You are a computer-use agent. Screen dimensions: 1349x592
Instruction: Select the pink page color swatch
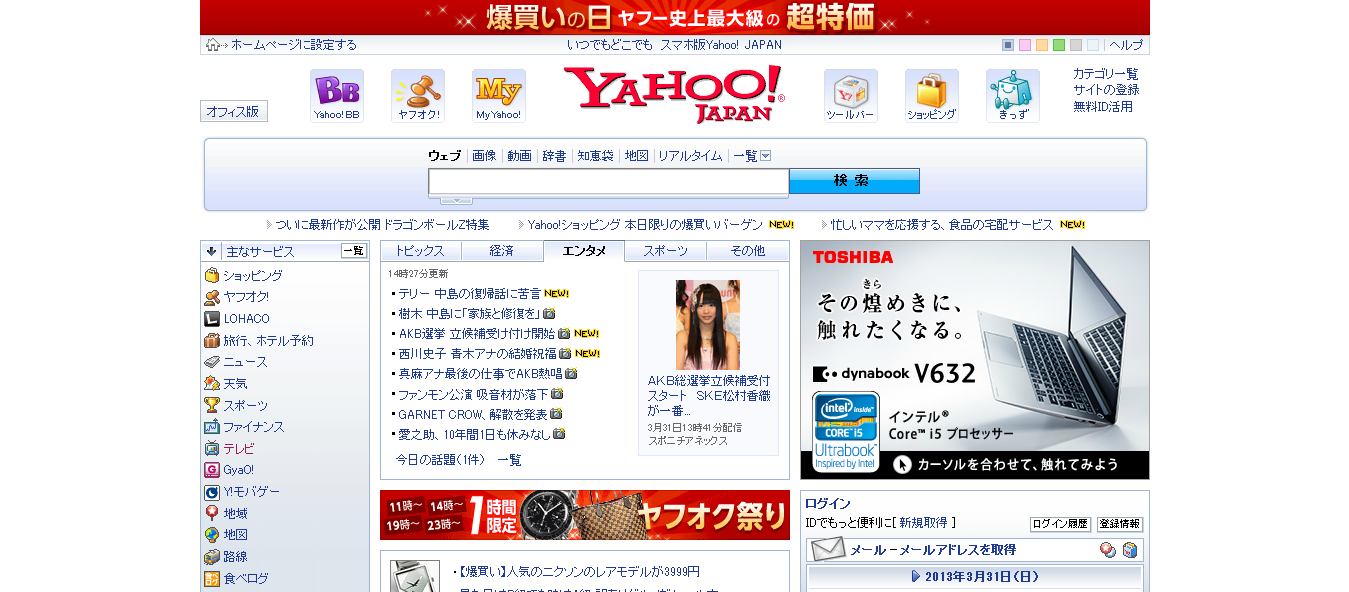tap(1025, 45)
